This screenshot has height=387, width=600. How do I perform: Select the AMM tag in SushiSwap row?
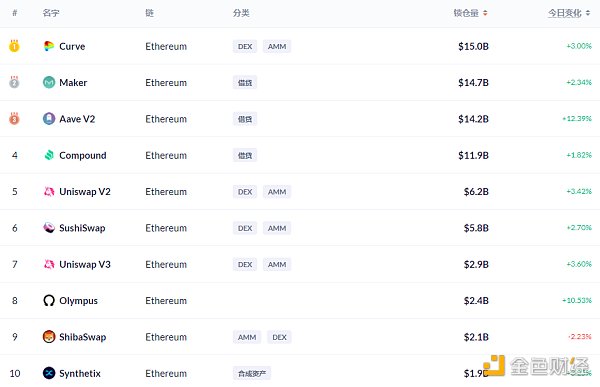[x=277, y=228]
